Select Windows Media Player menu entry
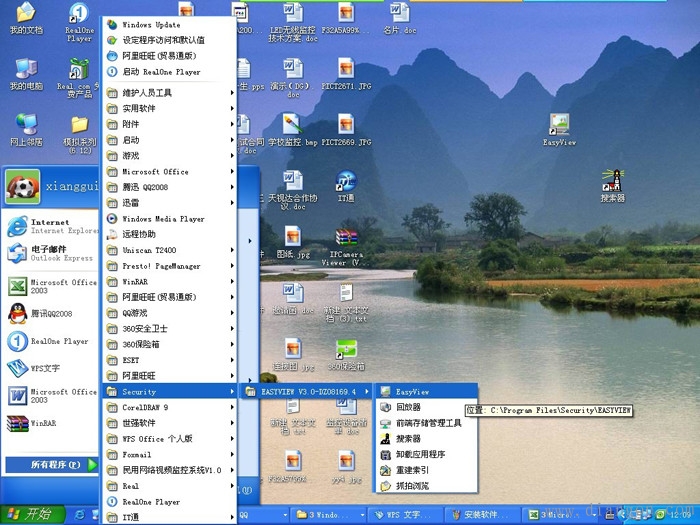The width and height of the screenshot is (700, 525). (163, 218)
